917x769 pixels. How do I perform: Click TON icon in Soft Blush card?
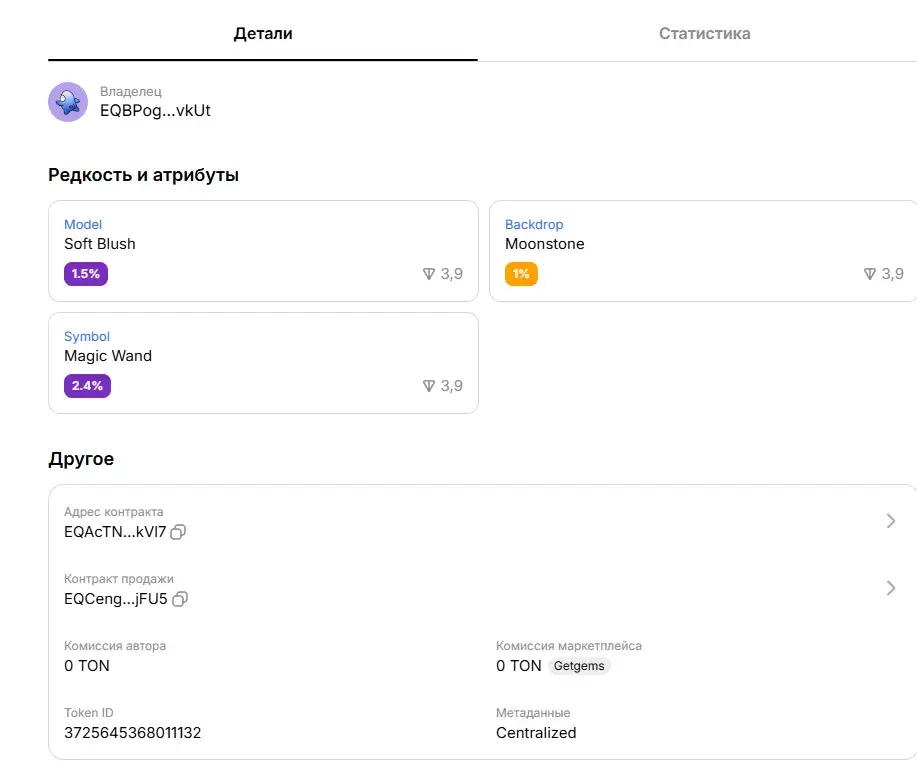click(x=429, y=274)
